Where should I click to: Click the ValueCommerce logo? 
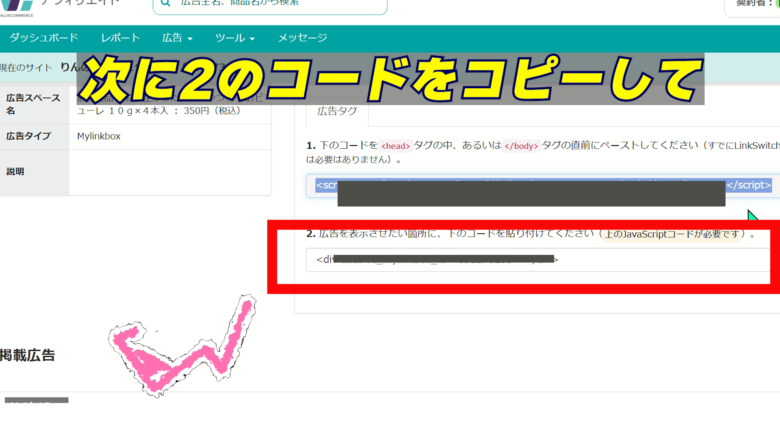pyautogui.click(x=18, y=6)
